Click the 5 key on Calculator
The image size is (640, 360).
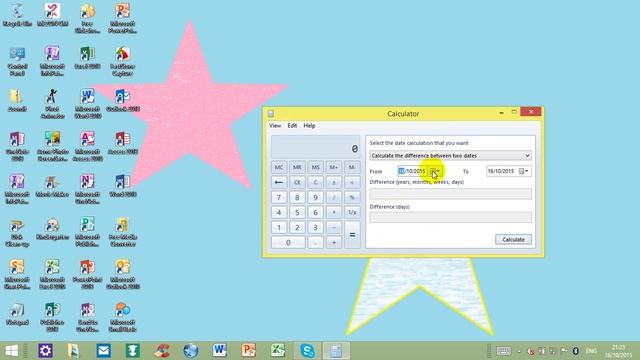point(297,213)
